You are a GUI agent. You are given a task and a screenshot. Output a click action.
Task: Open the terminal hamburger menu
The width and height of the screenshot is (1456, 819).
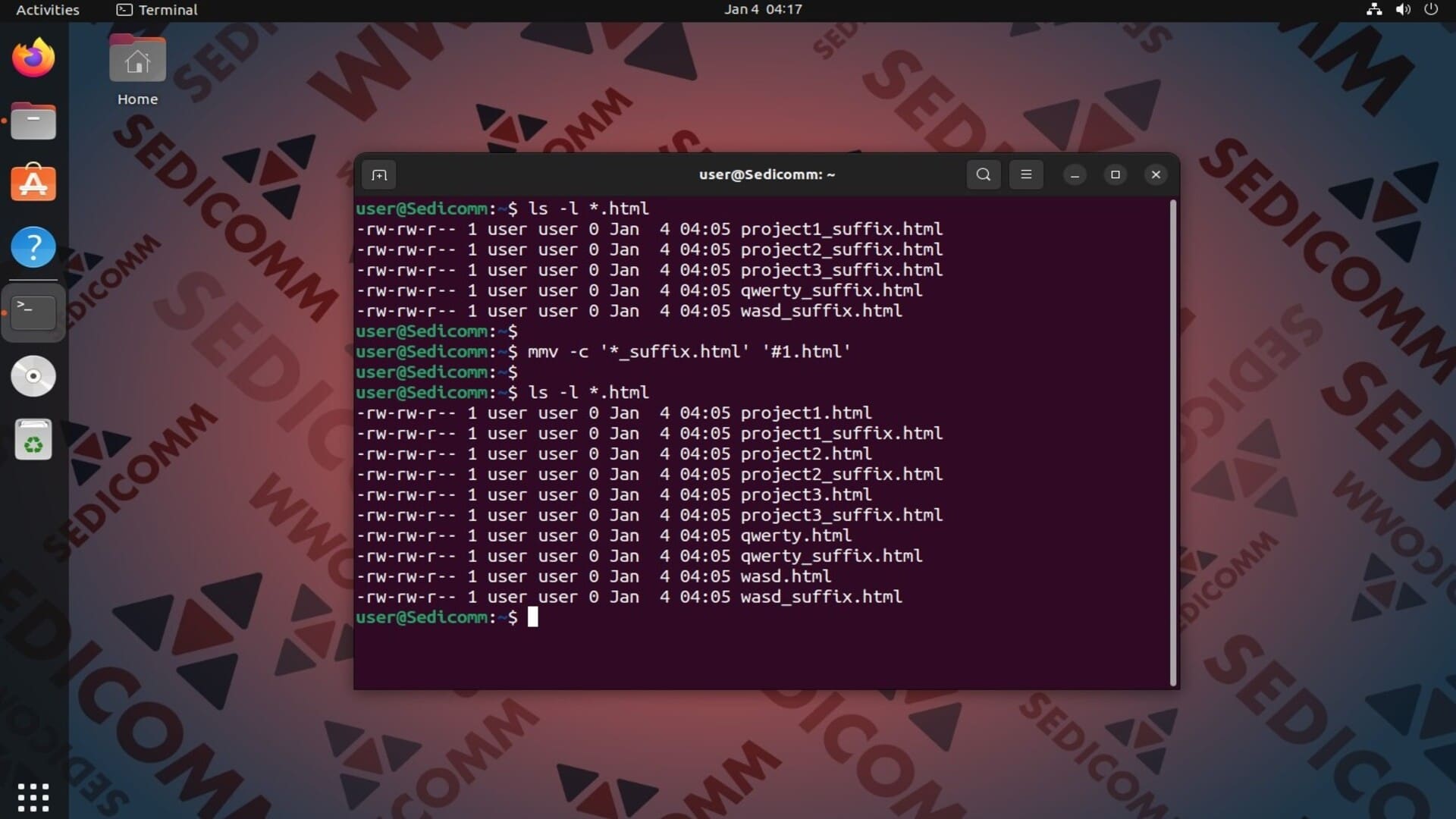(1026, 174)
